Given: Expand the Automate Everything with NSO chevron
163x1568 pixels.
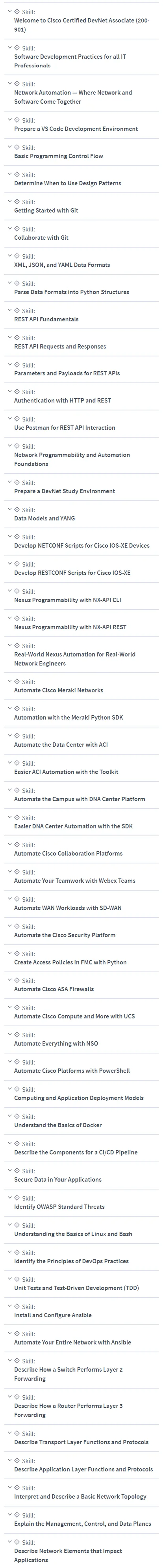Looking at the screenshot, I should 9,1035.
